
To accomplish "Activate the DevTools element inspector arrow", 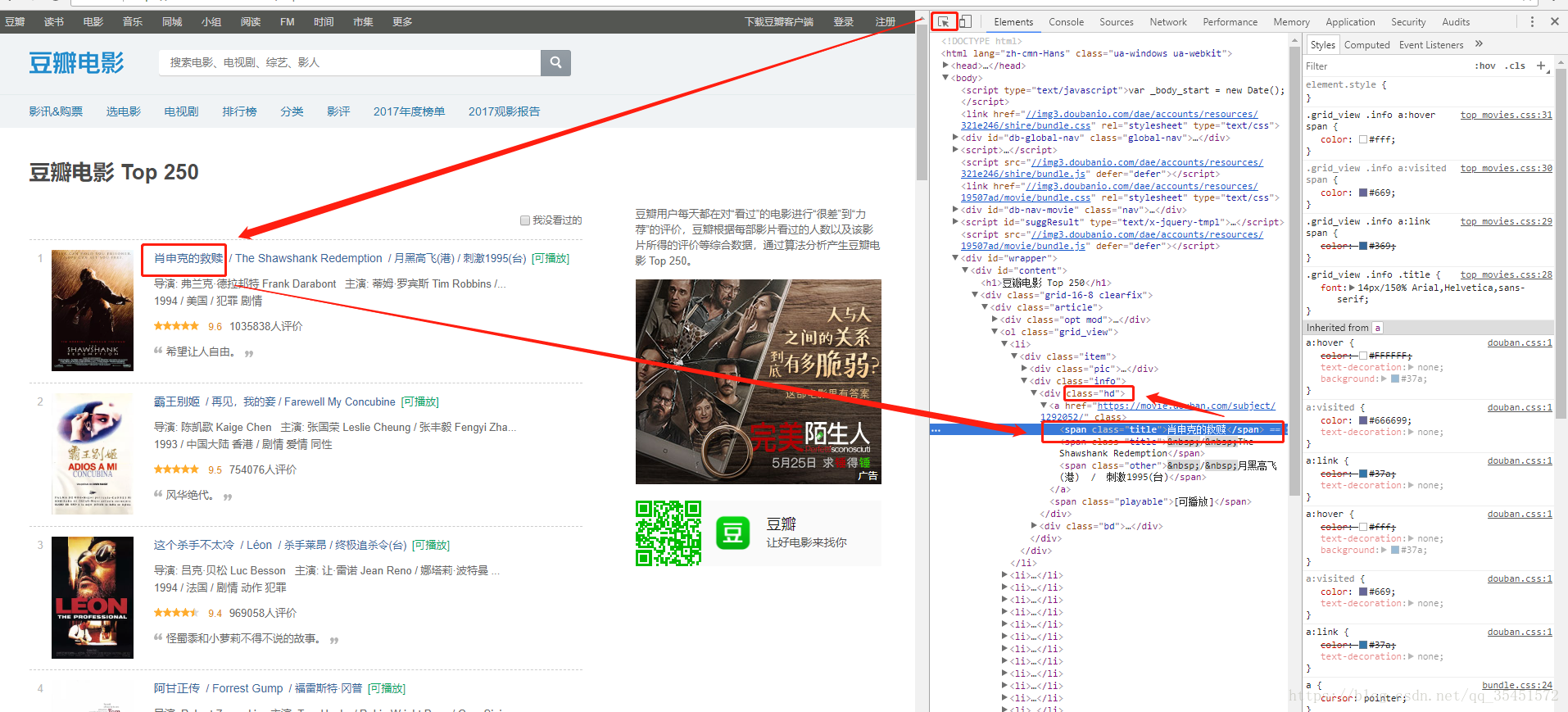I will (944, 22).
